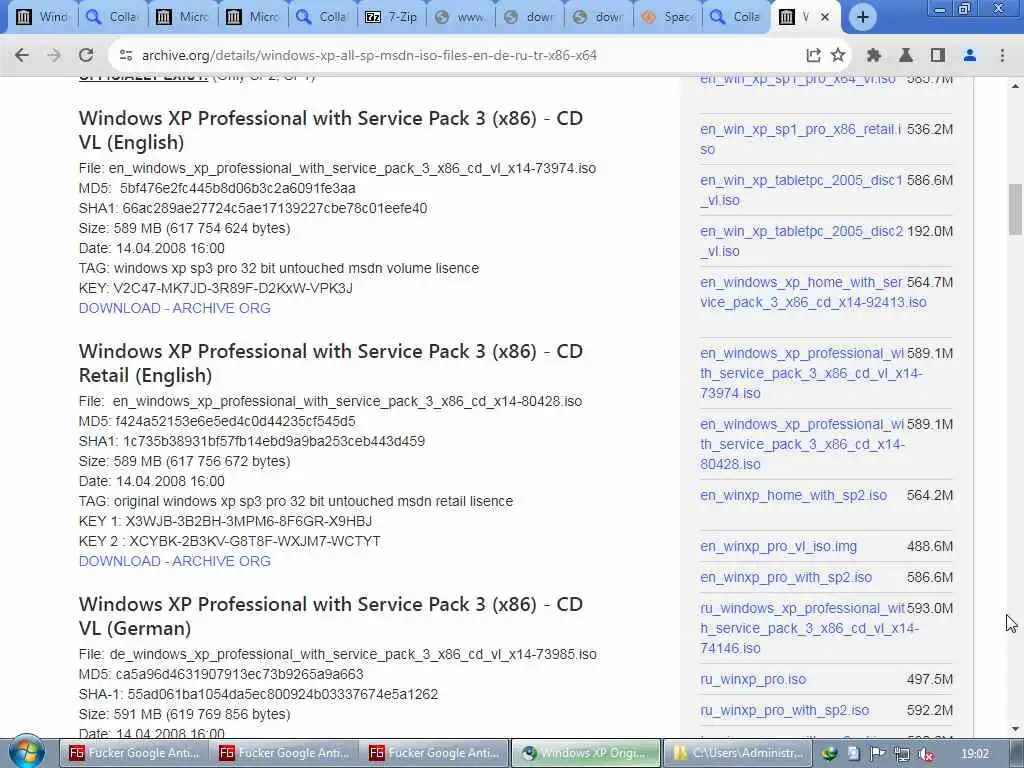Open ru_windows_xp_professional SP3 vl x14-74146.iso link
The height and width of the screenshot is (768, 1024).
click(809, 628)
